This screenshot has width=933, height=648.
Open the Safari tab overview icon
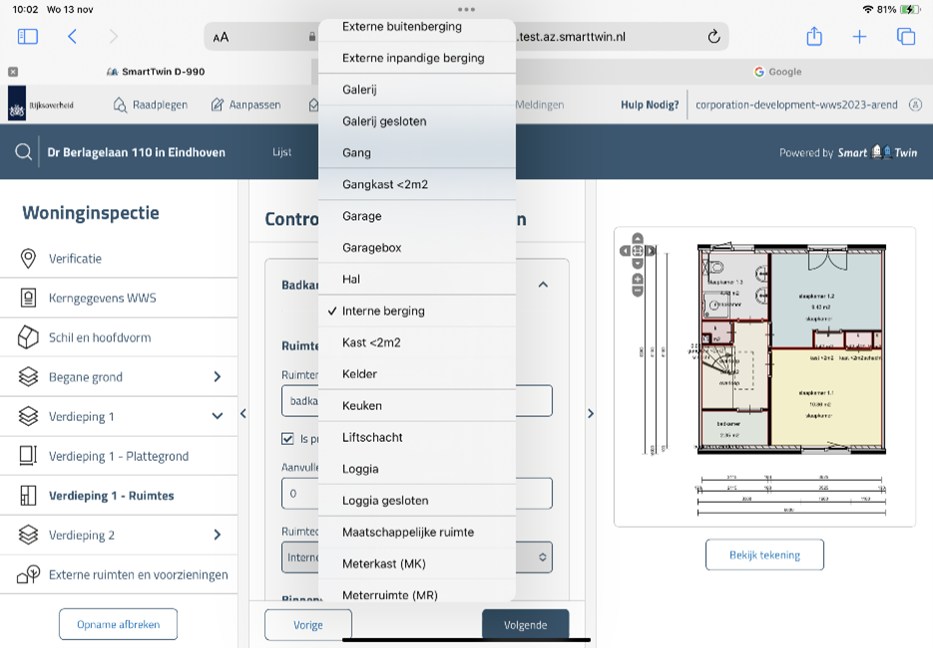tap(906, 37)
